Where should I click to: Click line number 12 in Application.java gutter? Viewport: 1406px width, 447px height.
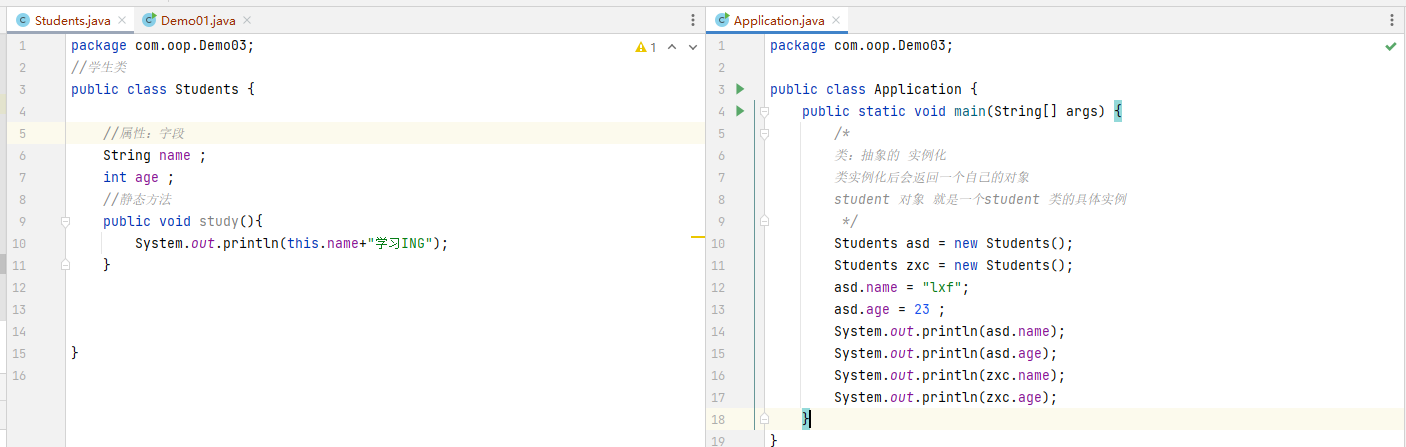[720, 287]
